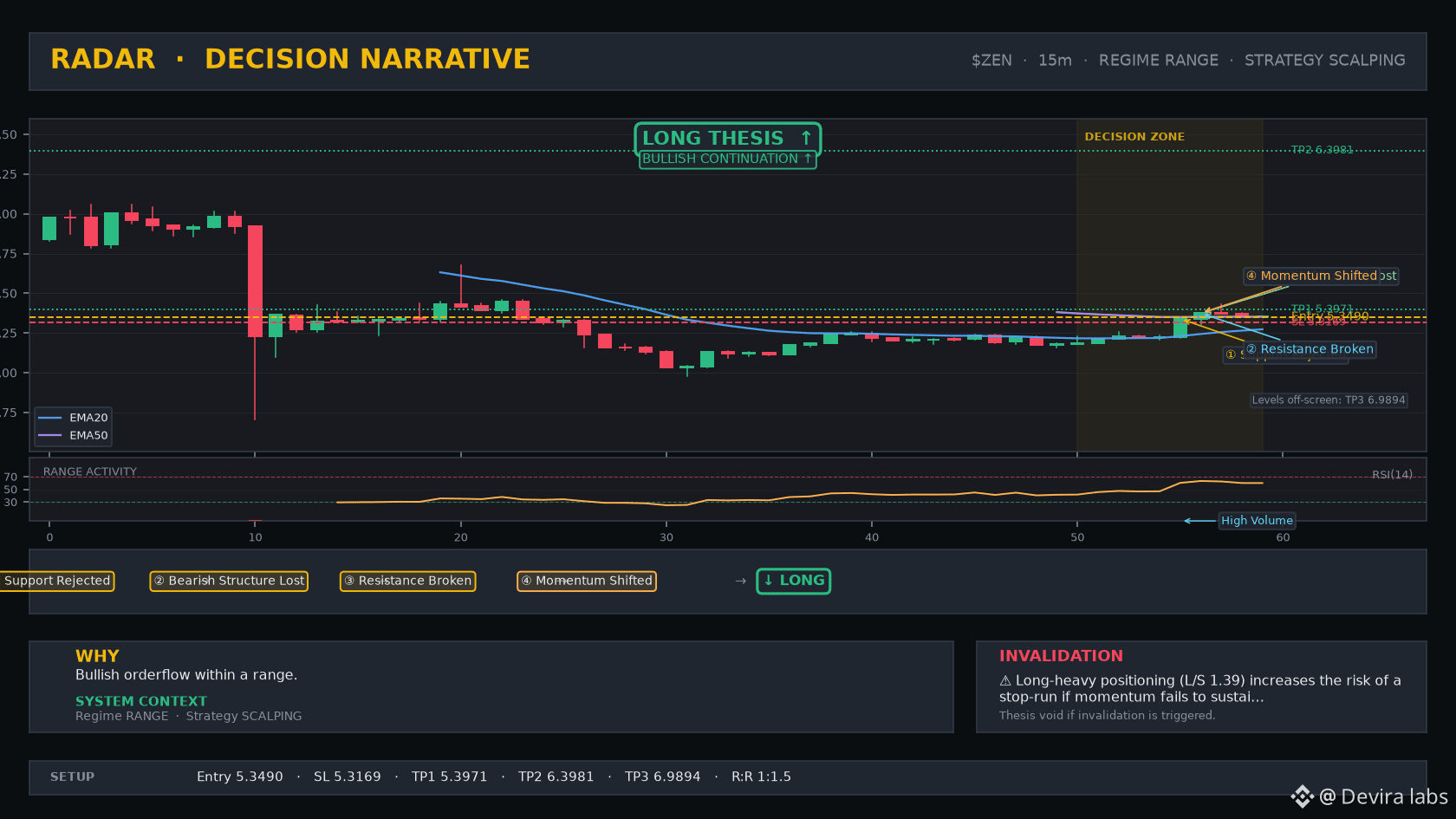1456x819 pixels.
Task: Click the TP2 6.3981 level label
Action: (1322, 150)
